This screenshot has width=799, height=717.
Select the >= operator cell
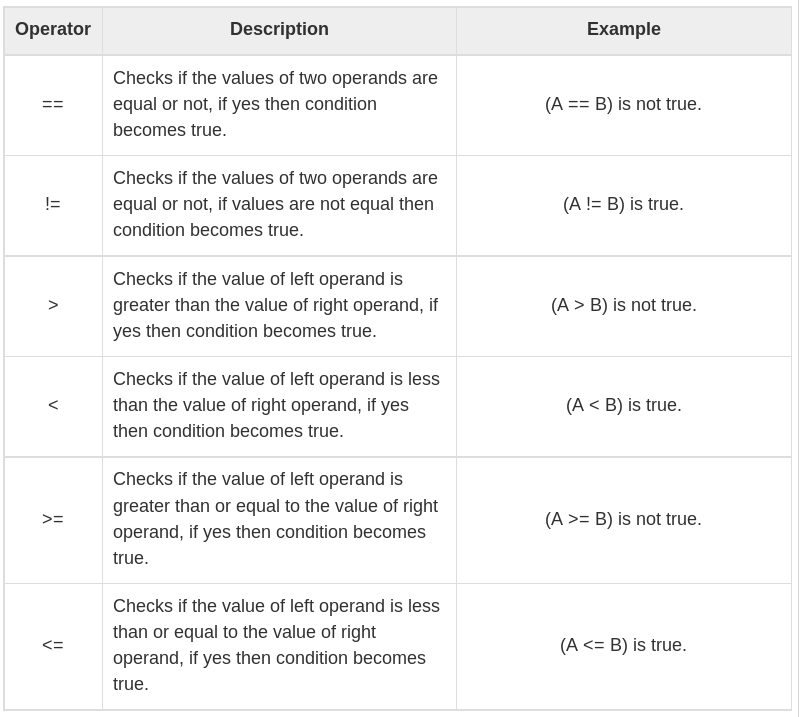53,520
